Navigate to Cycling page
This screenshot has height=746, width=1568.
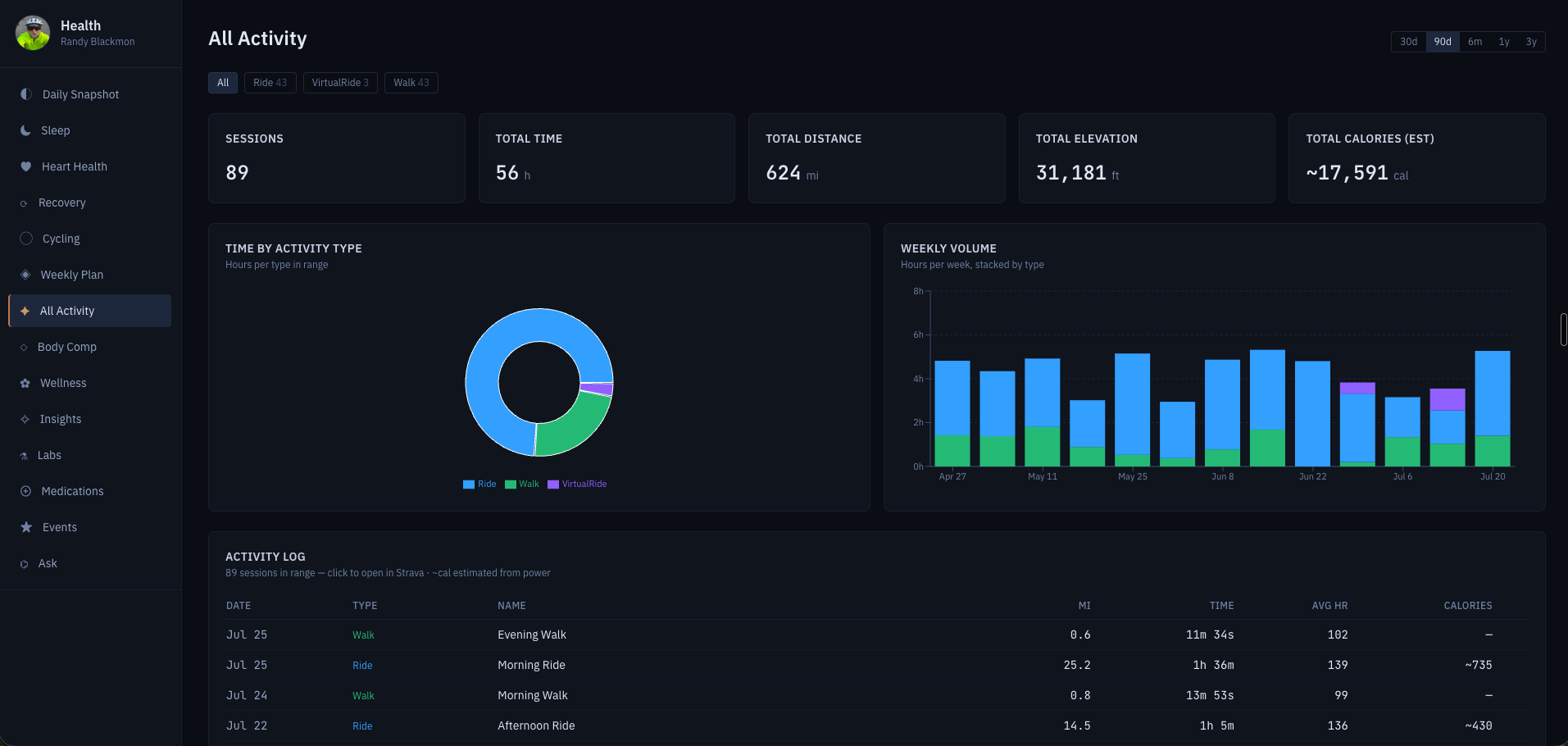[90, 239]
